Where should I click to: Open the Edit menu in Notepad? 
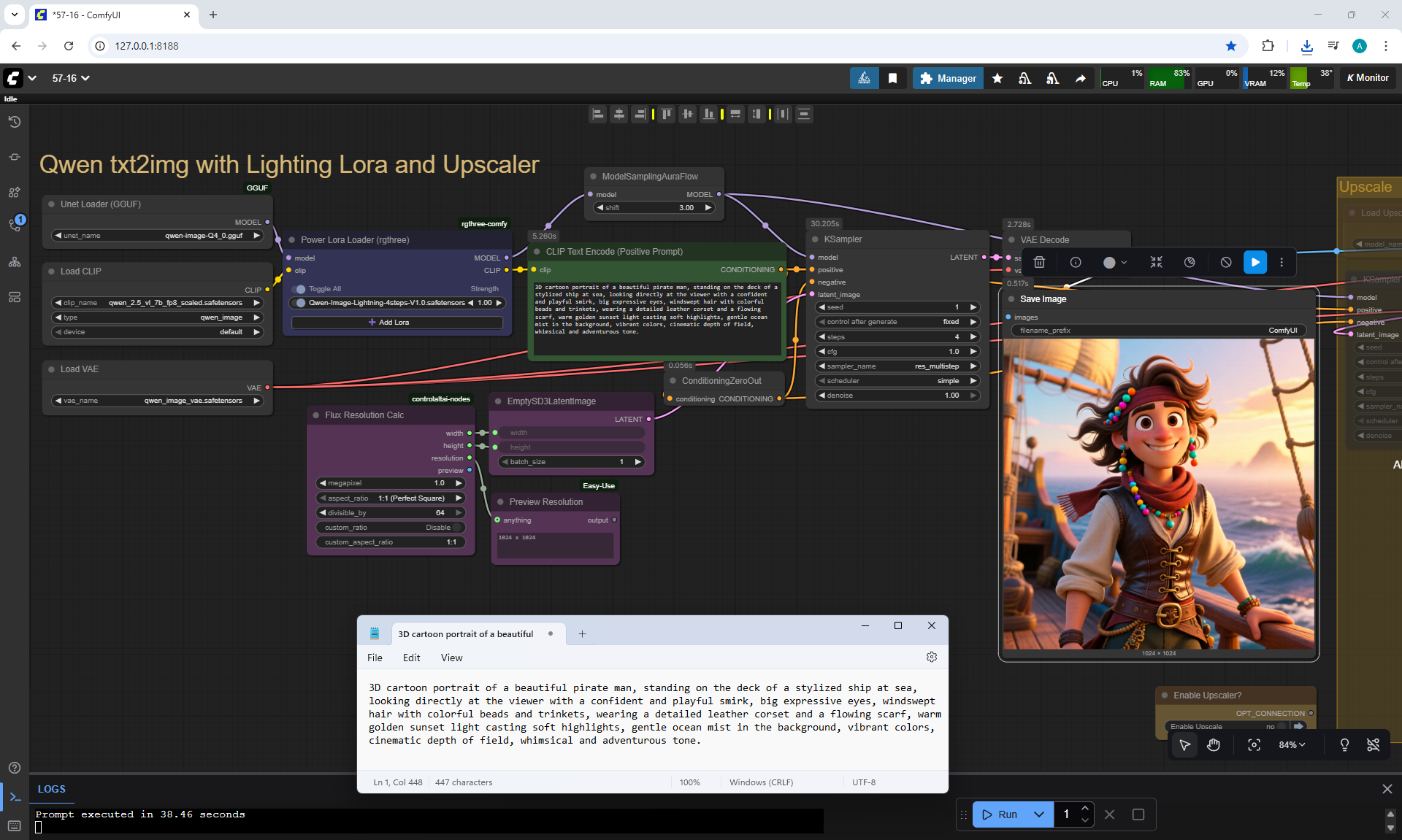coord(411,658)
